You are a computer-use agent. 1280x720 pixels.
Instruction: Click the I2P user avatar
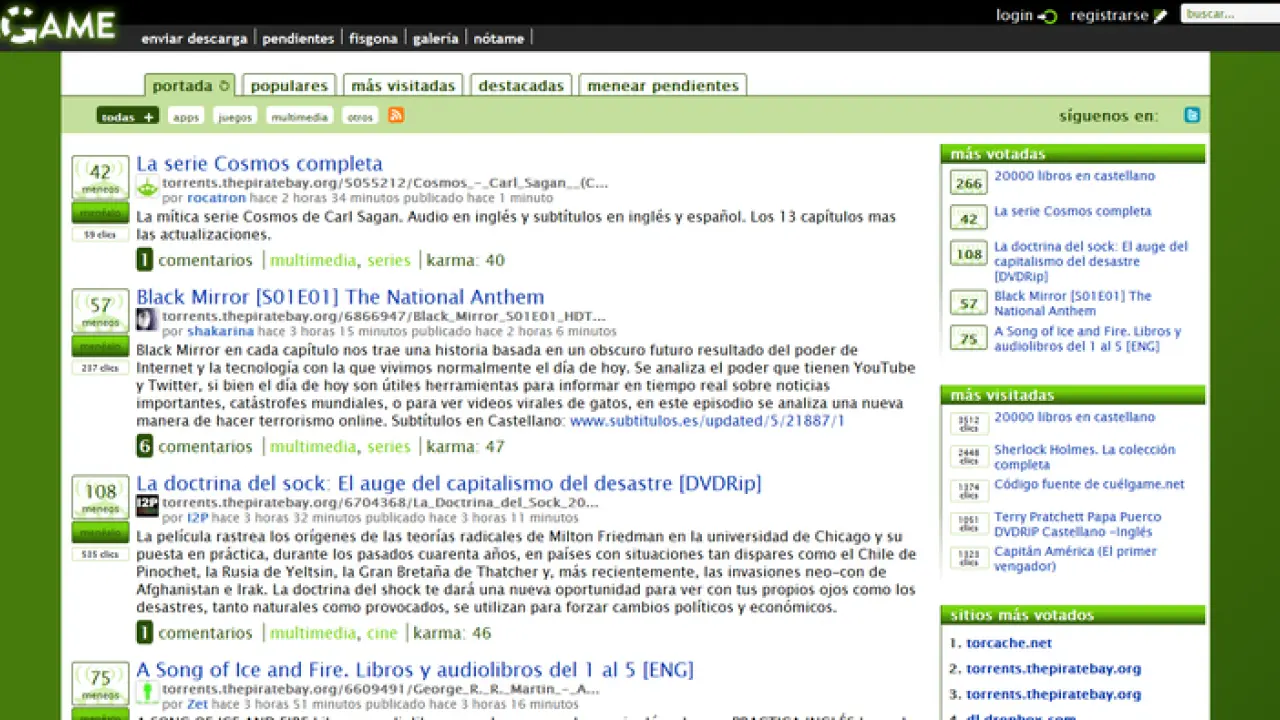tap(147, 506)
